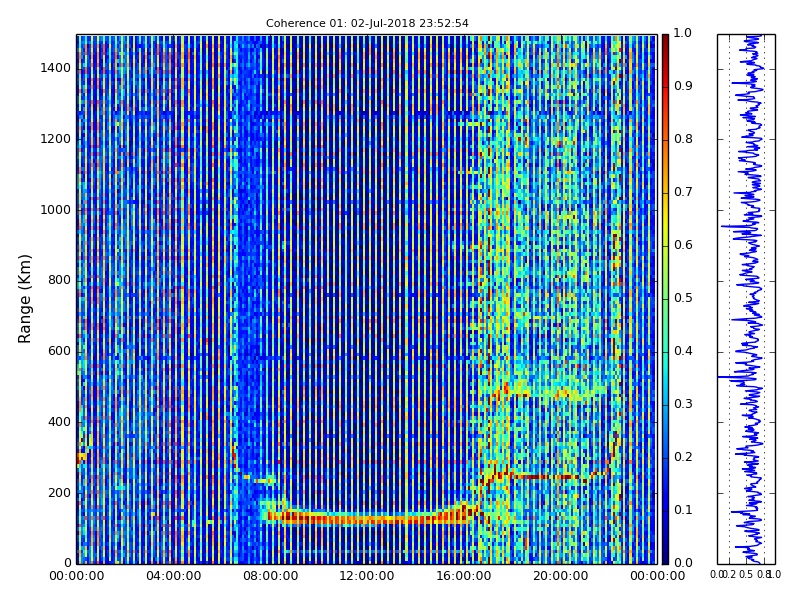Viewport: 800px width, 600px height.
Task: Click the colorbar 1.0 tick label
Action: point(683,33)
